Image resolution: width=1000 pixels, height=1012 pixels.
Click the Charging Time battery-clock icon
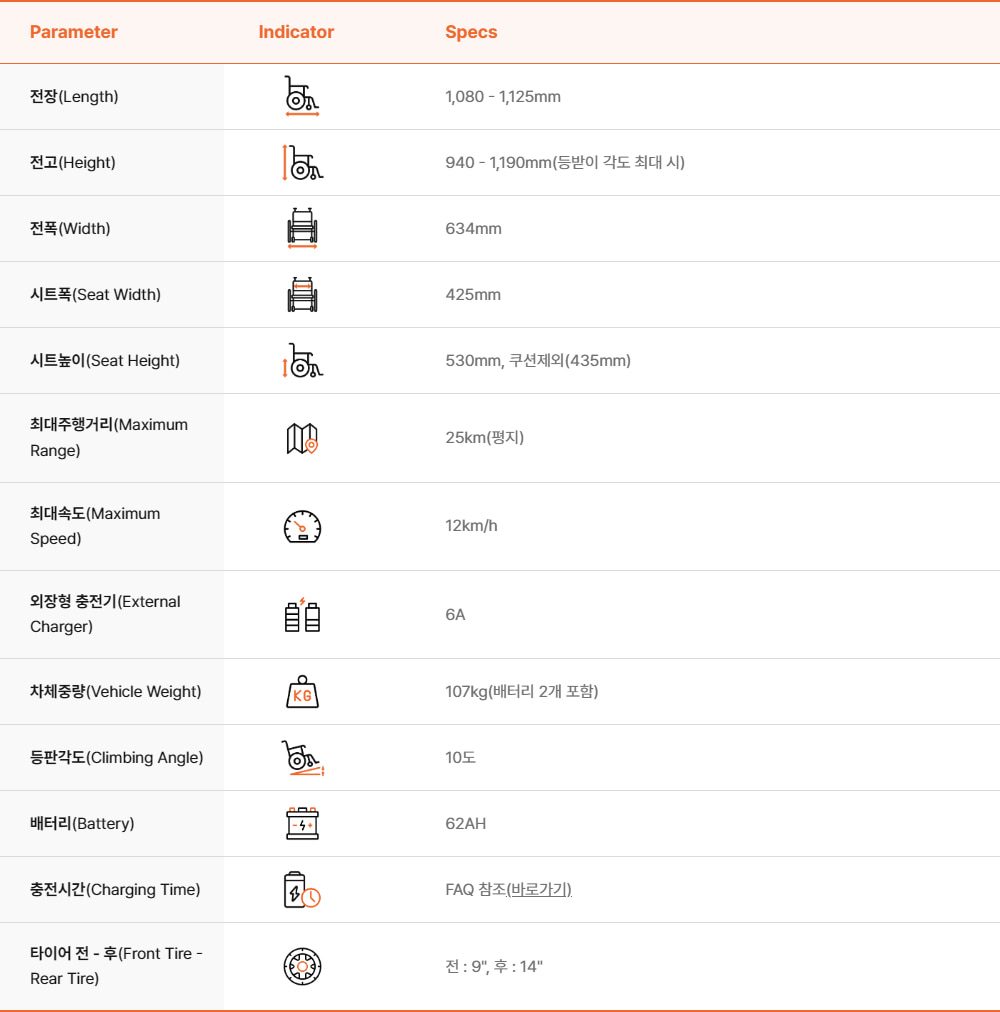pos(302,889)
